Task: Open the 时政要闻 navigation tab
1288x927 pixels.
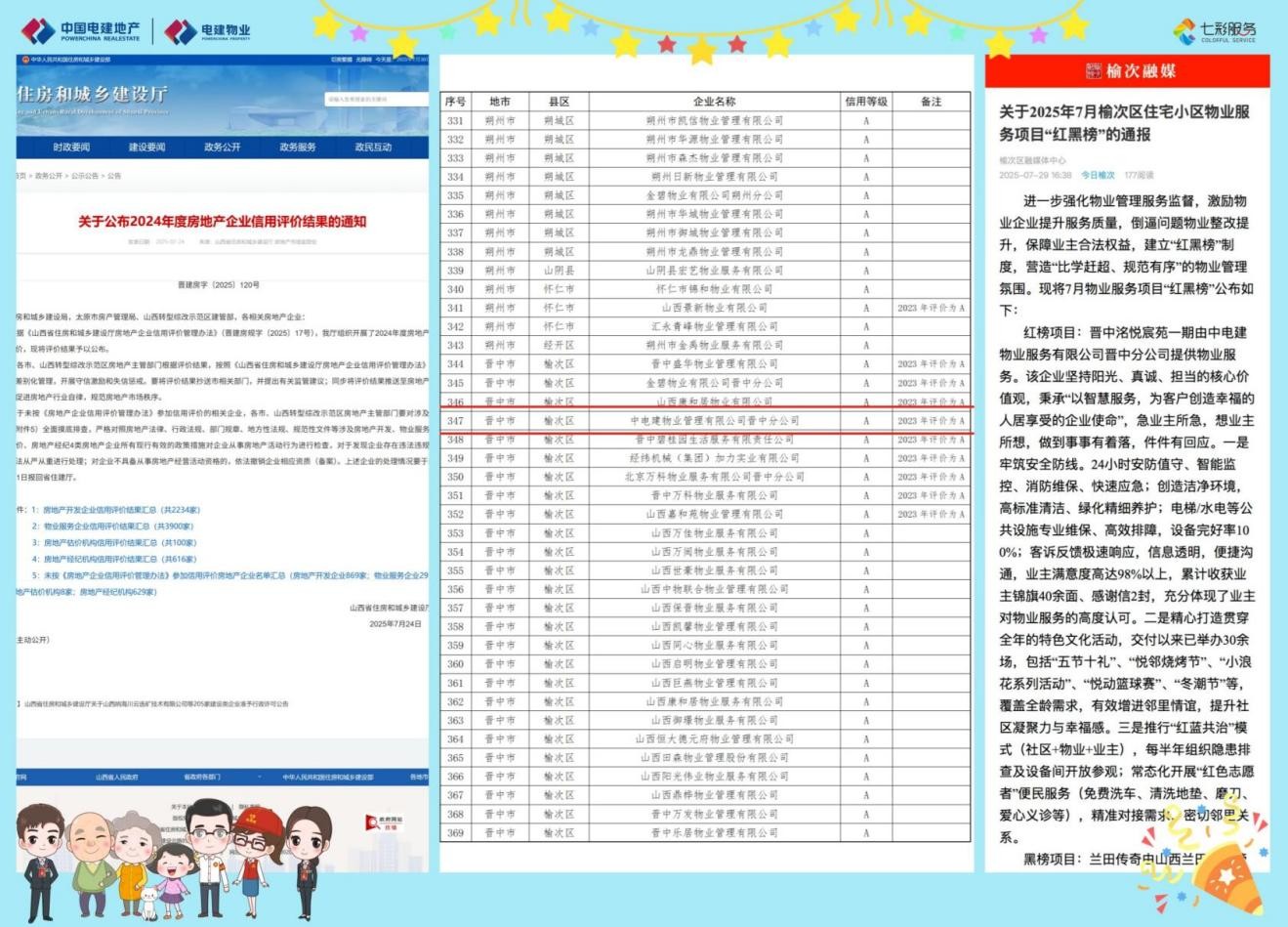Action: point(71,147)
